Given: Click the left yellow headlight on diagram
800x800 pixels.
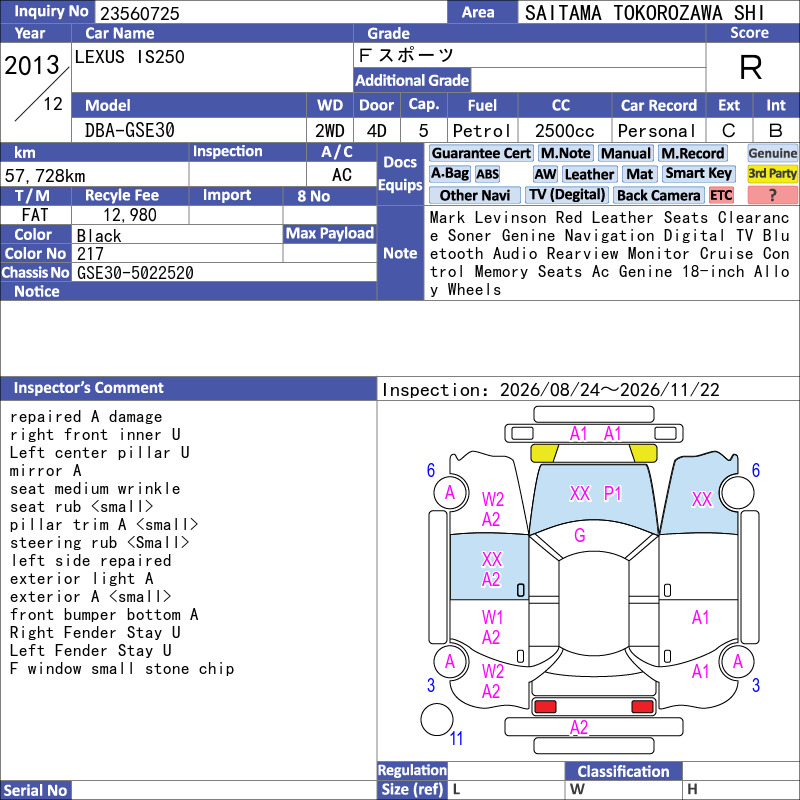Looking at the screenshot, I should tap(544, 453).
